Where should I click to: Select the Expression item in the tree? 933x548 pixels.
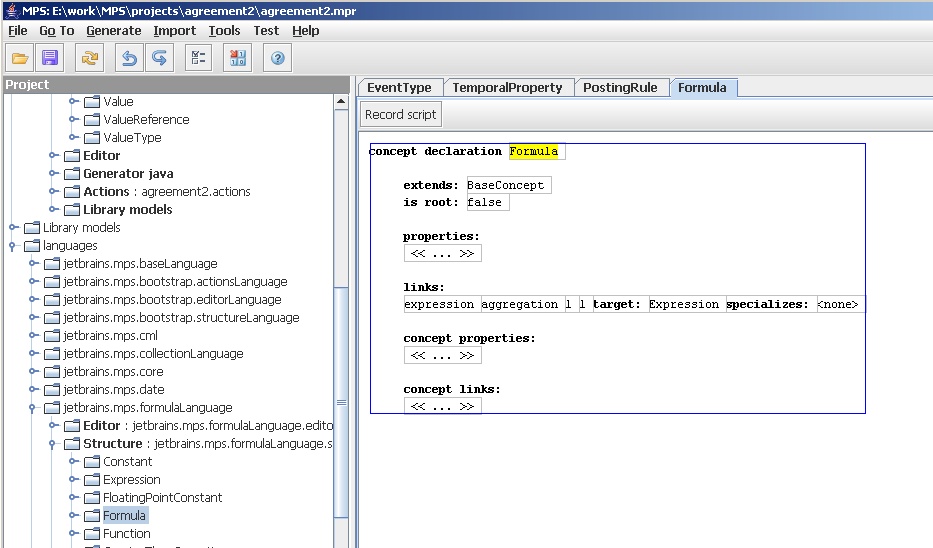click(131, 480)
